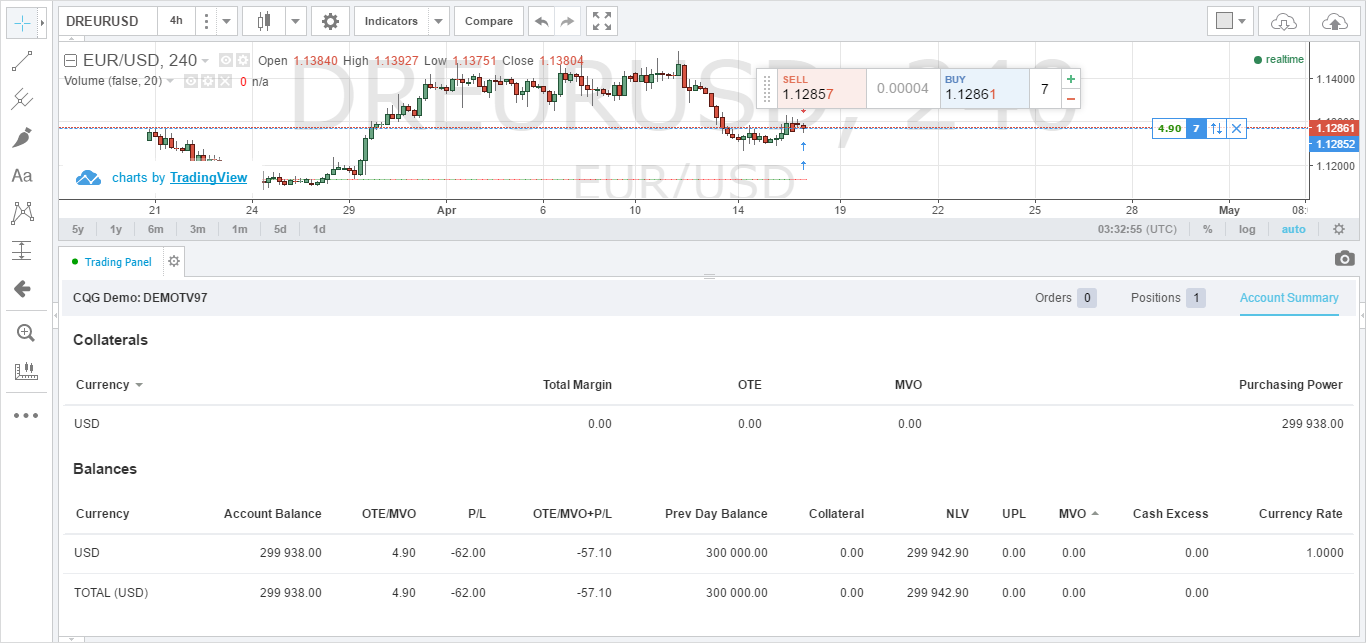Set chart range to 3m
This screenshot has height=643, width=1366.
(198, 229)
